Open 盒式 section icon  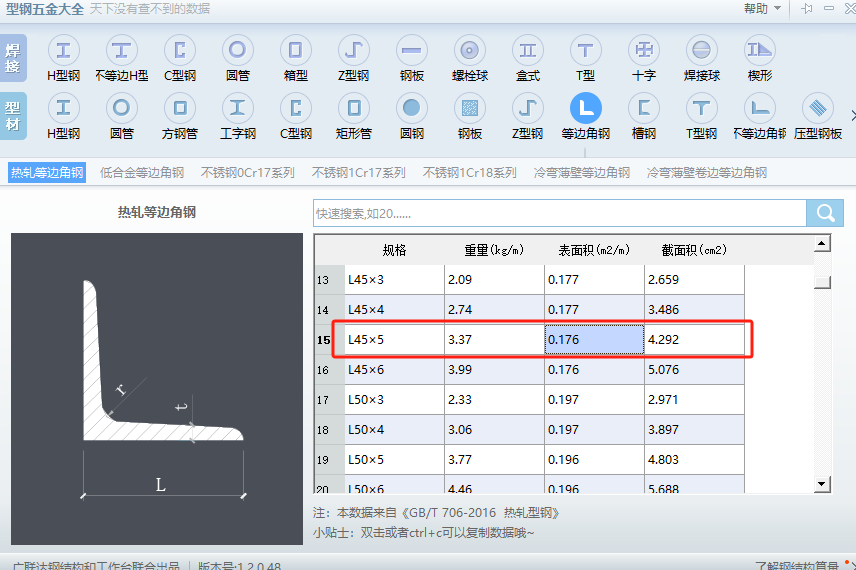(527, 51)
